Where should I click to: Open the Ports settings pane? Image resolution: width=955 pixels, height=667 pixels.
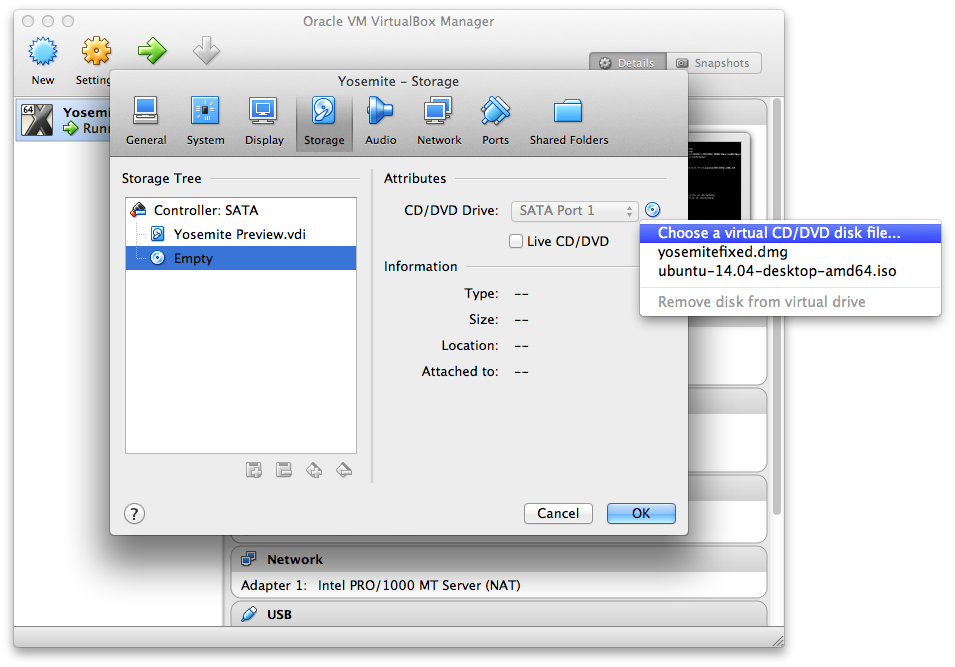(495, 121)
